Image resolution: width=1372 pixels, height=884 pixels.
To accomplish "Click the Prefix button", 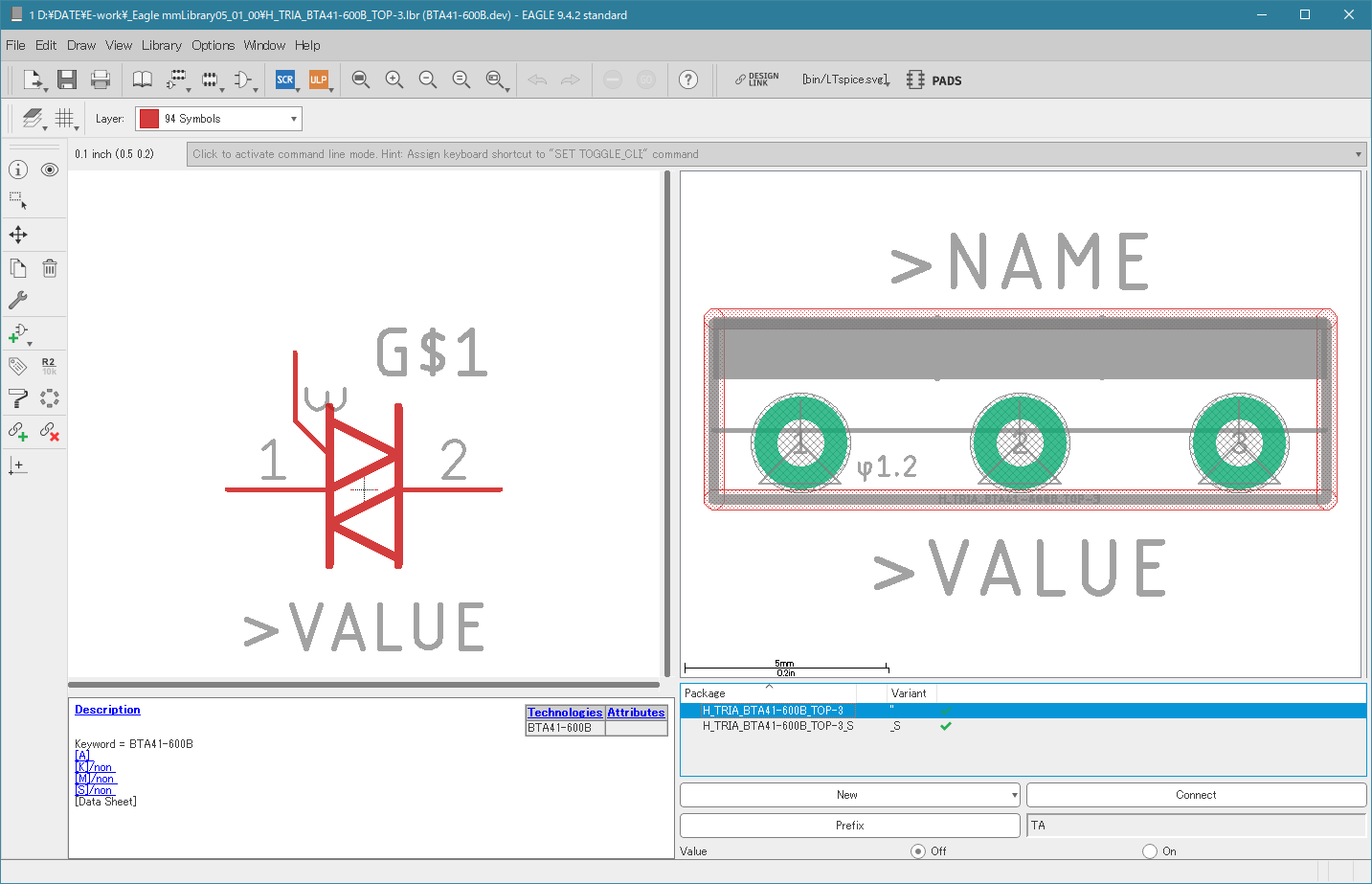I will tap(849, 826).
